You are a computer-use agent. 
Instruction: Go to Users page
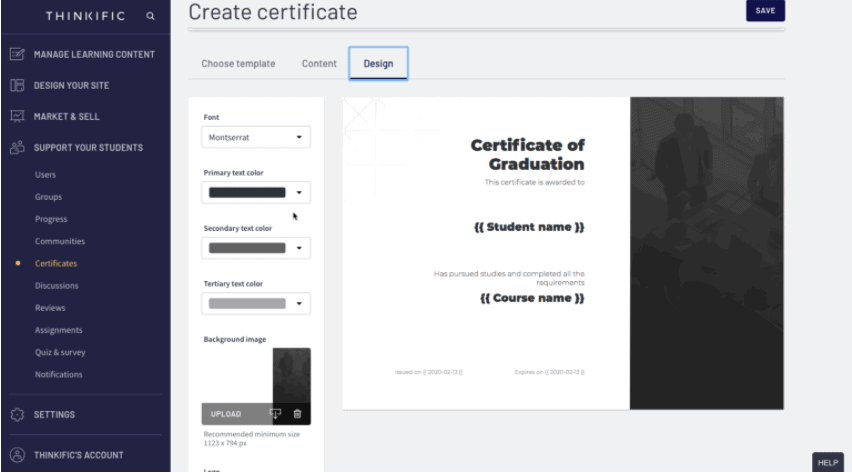point(45,175)
